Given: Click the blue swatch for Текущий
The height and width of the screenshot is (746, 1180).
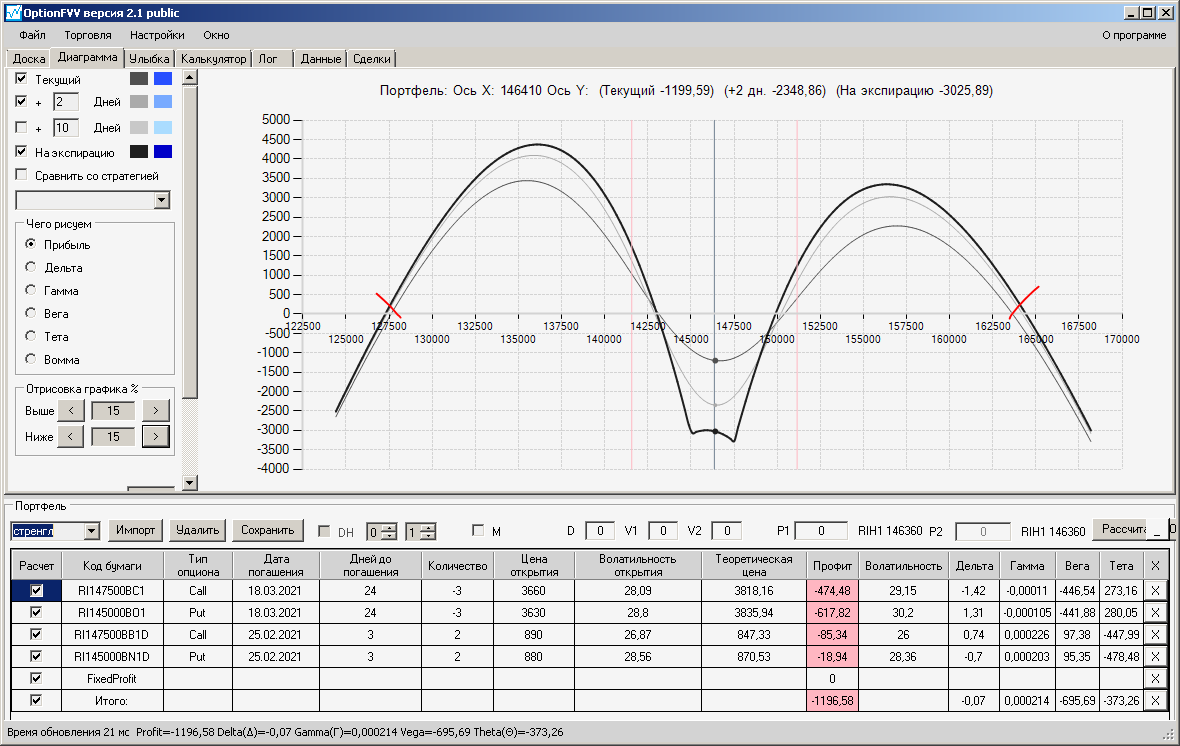Looking at the screenshot, I should coord(163,79).
